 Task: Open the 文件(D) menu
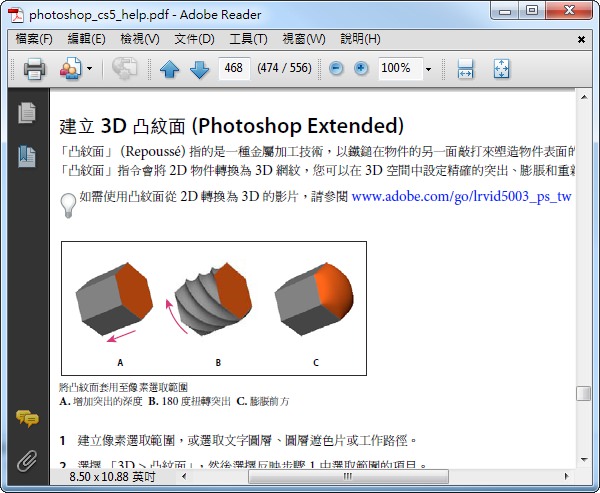point(194,39)
